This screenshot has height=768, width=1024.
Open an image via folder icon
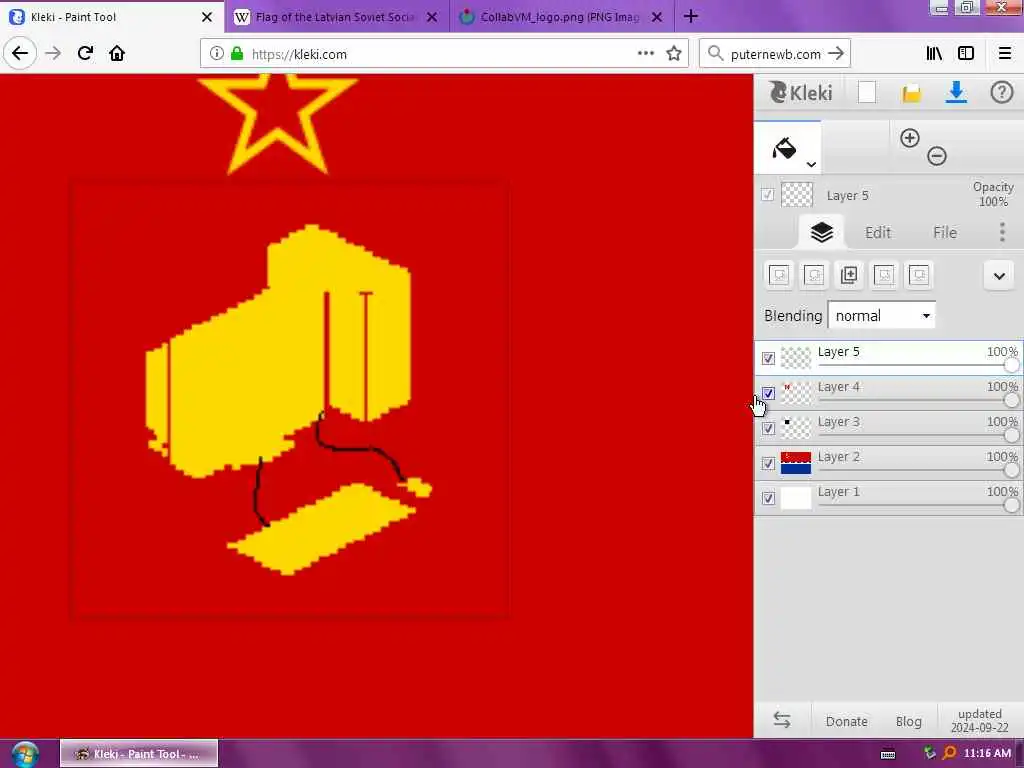(911, 93)
